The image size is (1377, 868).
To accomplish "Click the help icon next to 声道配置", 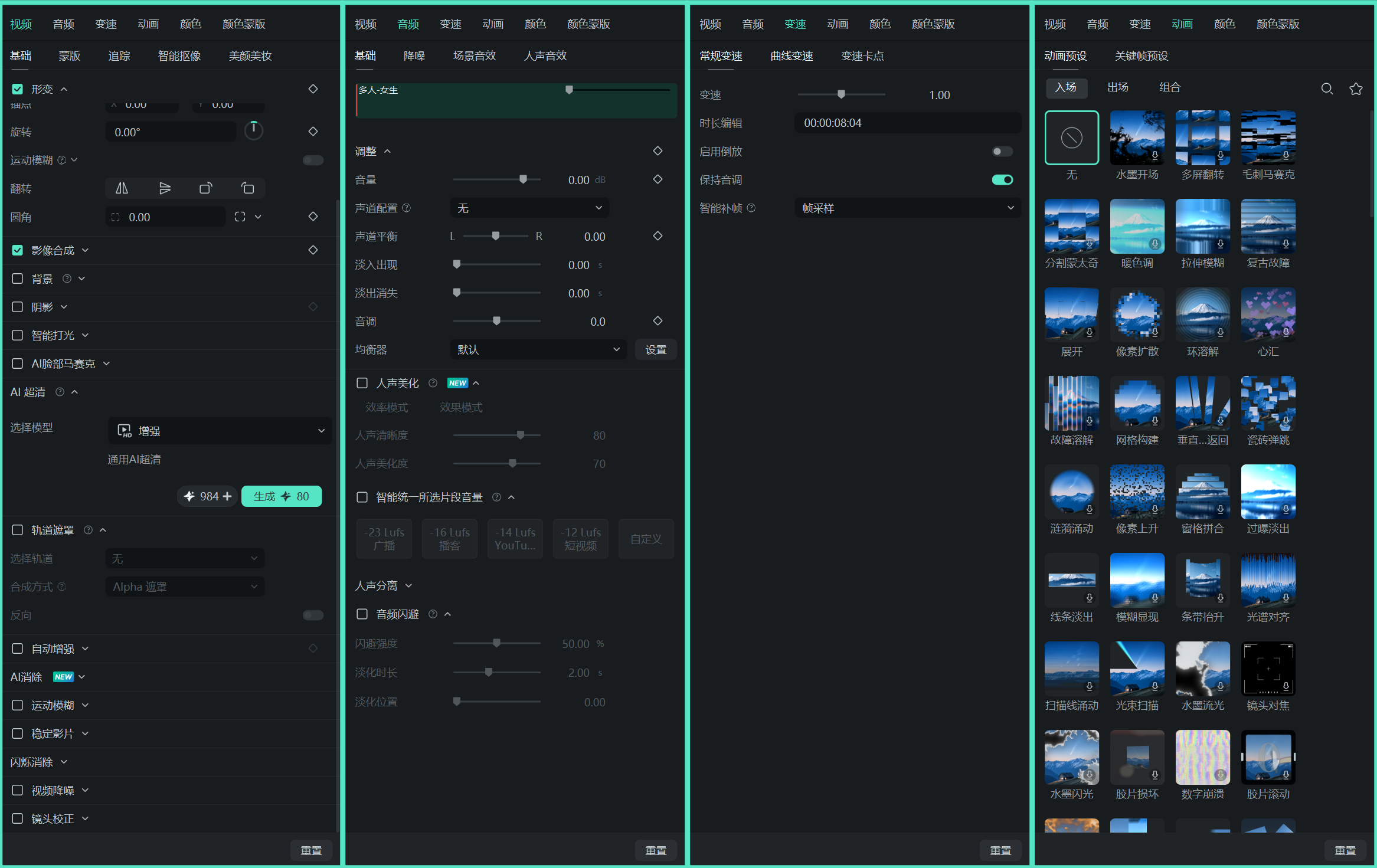I will coord(406,208).
